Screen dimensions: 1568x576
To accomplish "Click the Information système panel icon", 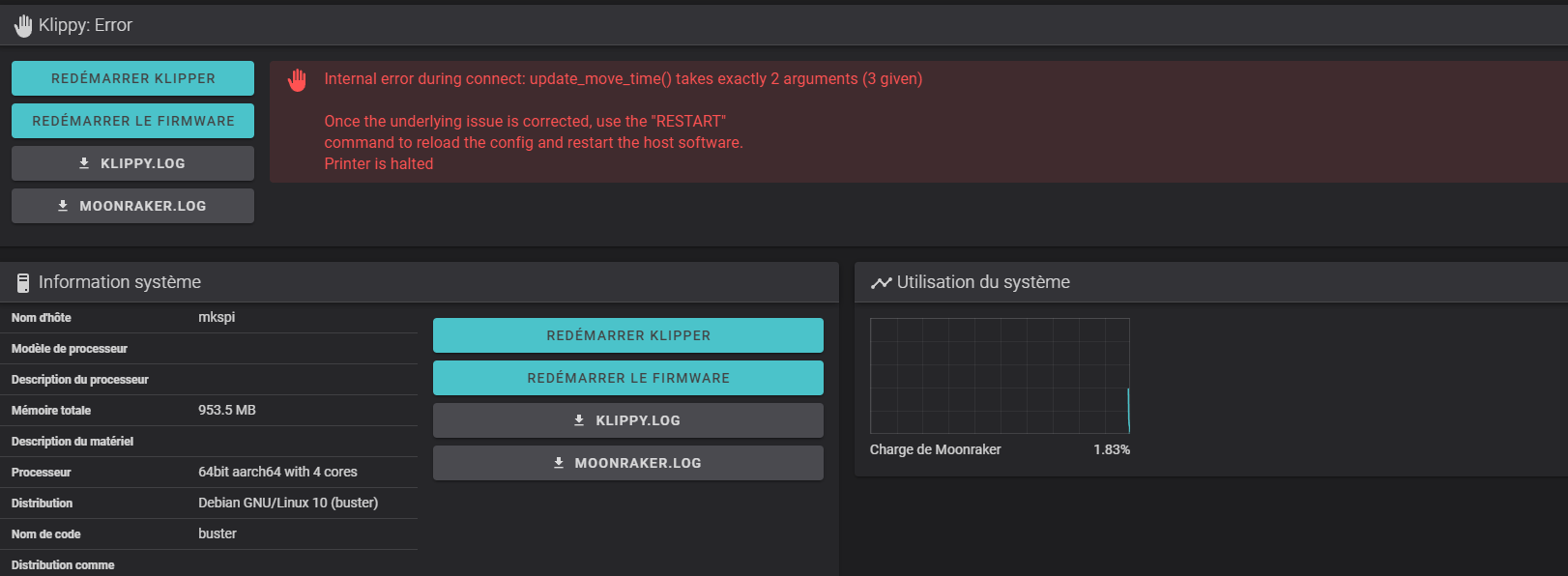I will pos(23,283).
